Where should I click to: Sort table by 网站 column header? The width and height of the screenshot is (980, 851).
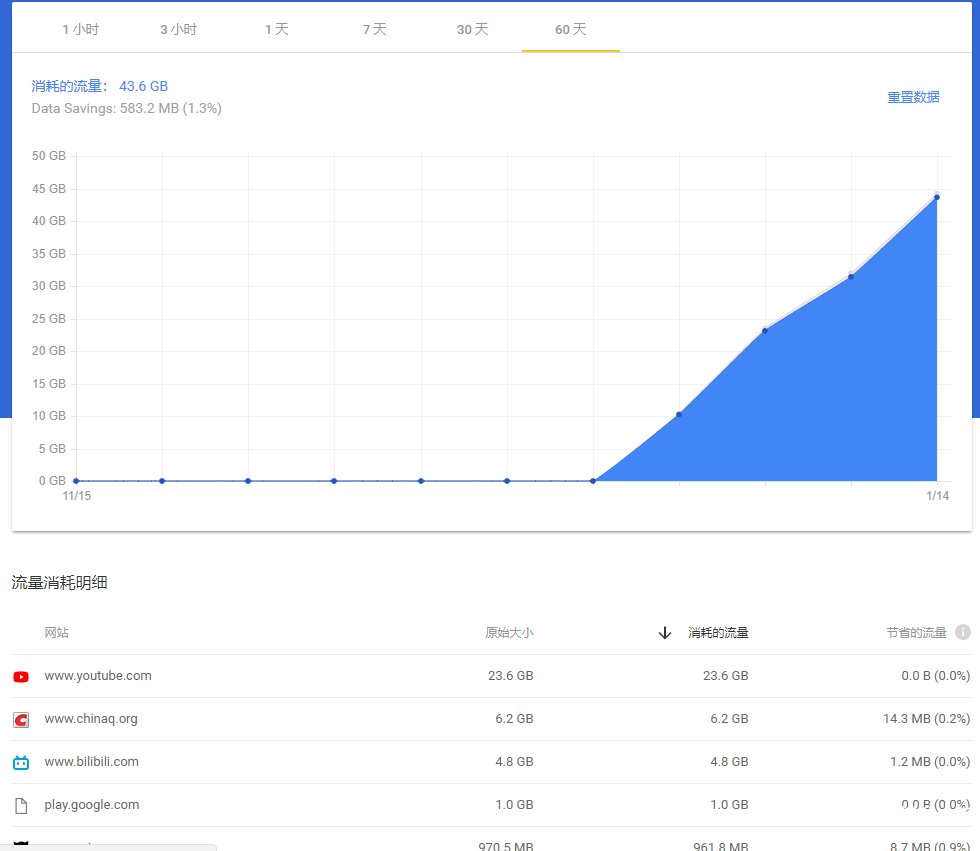[56, 633]
